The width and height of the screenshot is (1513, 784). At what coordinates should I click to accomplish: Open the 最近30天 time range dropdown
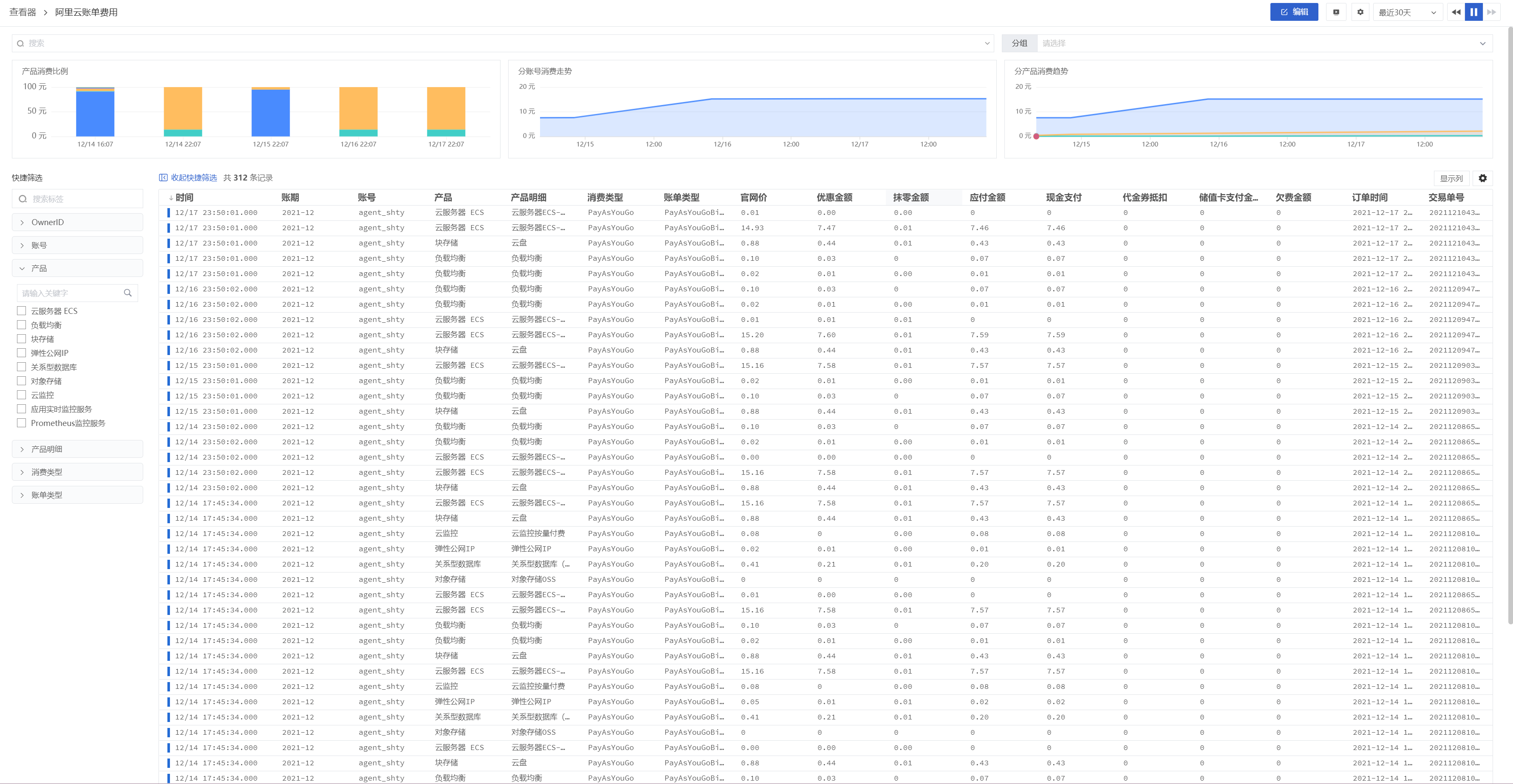tap(1407, 12)
